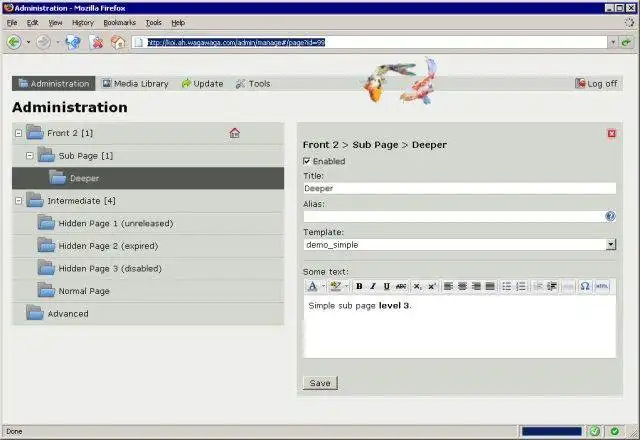Toggle the Enabled checkbox
The image size is (640, 440).
point(307,161)
